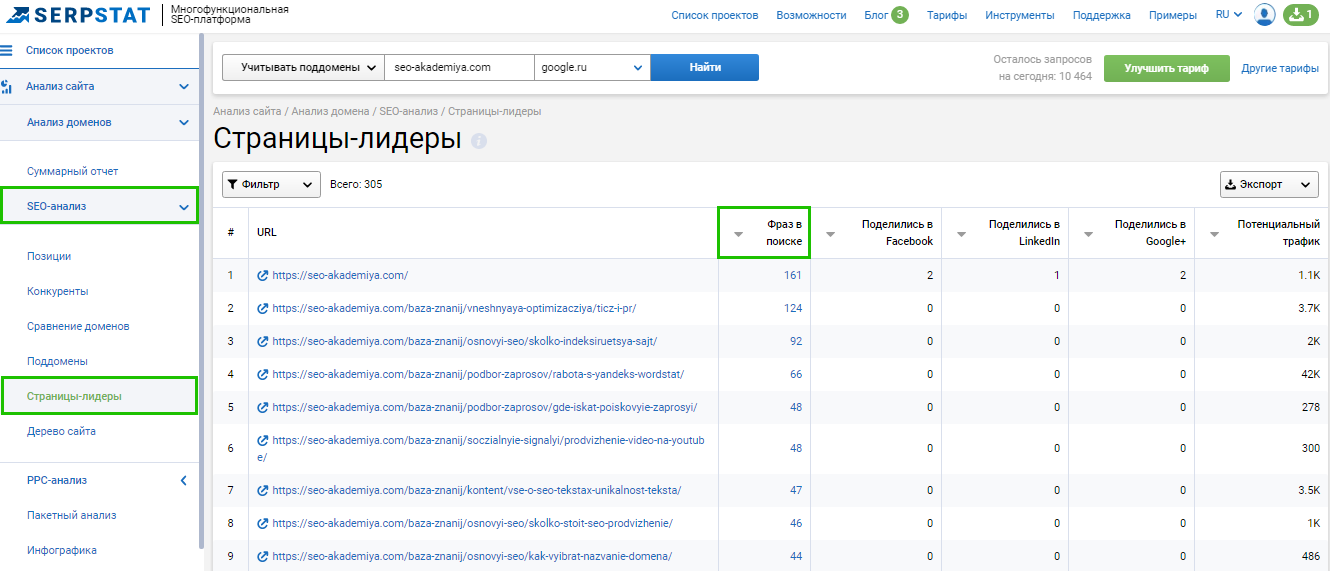This screenshot has width=1330, height=571.
Task: Open Конкуренты in sidebar
Action: click(x=58, y=291)
